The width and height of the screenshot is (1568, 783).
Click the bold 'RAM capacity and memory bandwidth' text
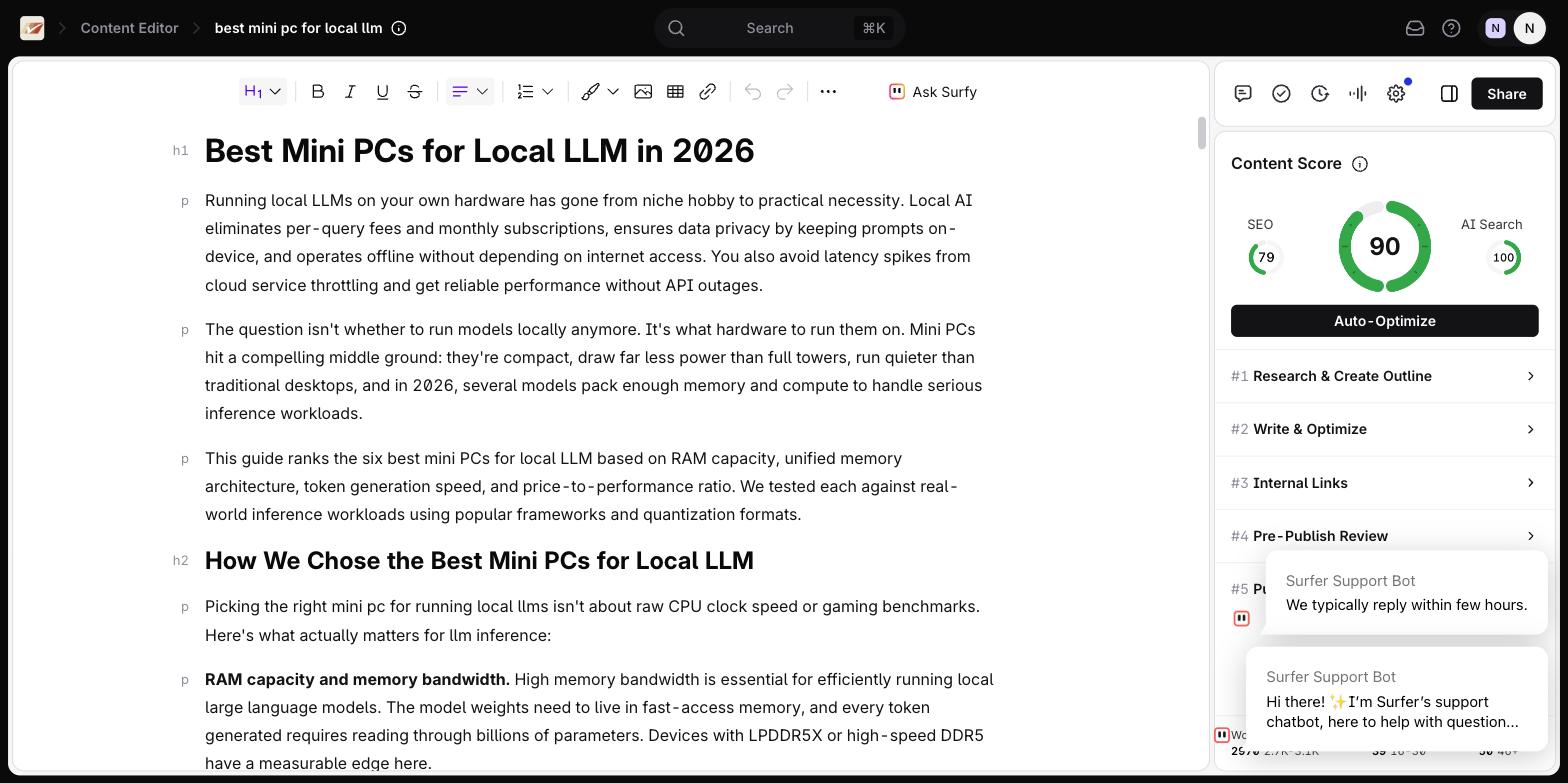pos(357,679)
